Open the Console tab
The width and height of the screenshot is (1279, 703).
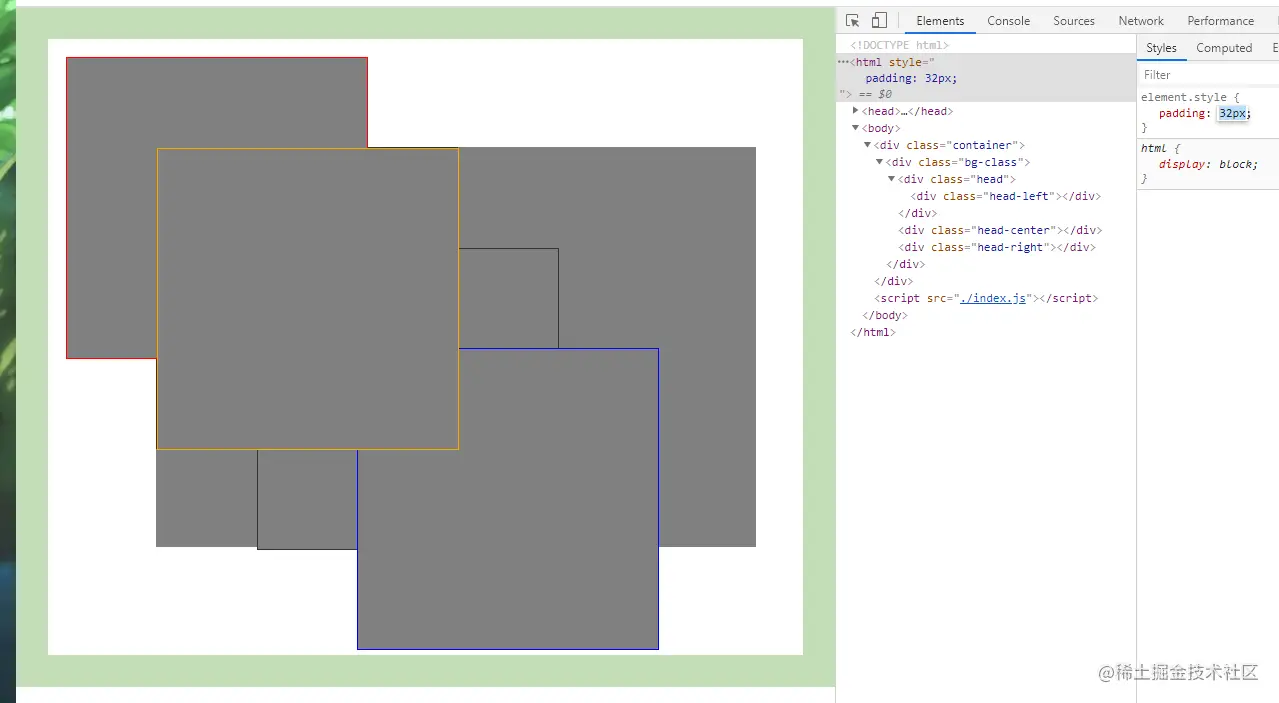1008,21
